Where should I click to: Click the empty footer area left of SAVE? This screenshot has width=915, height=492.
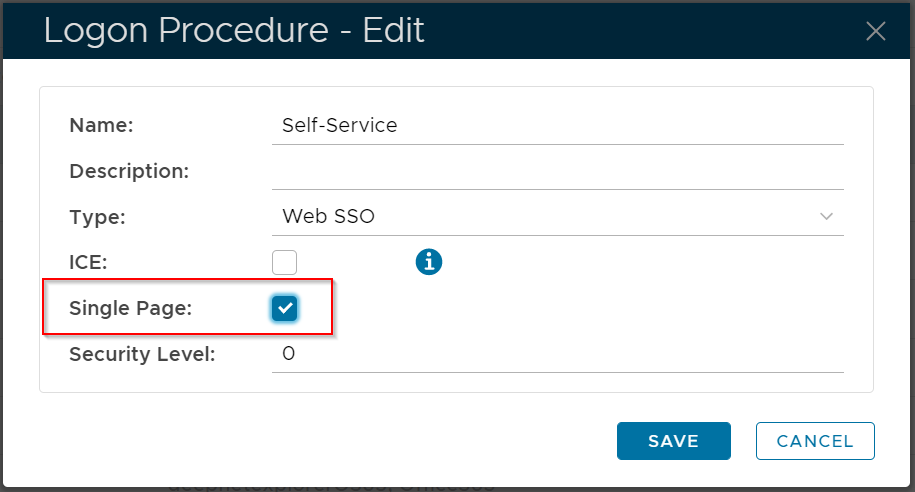coord(330,441)
